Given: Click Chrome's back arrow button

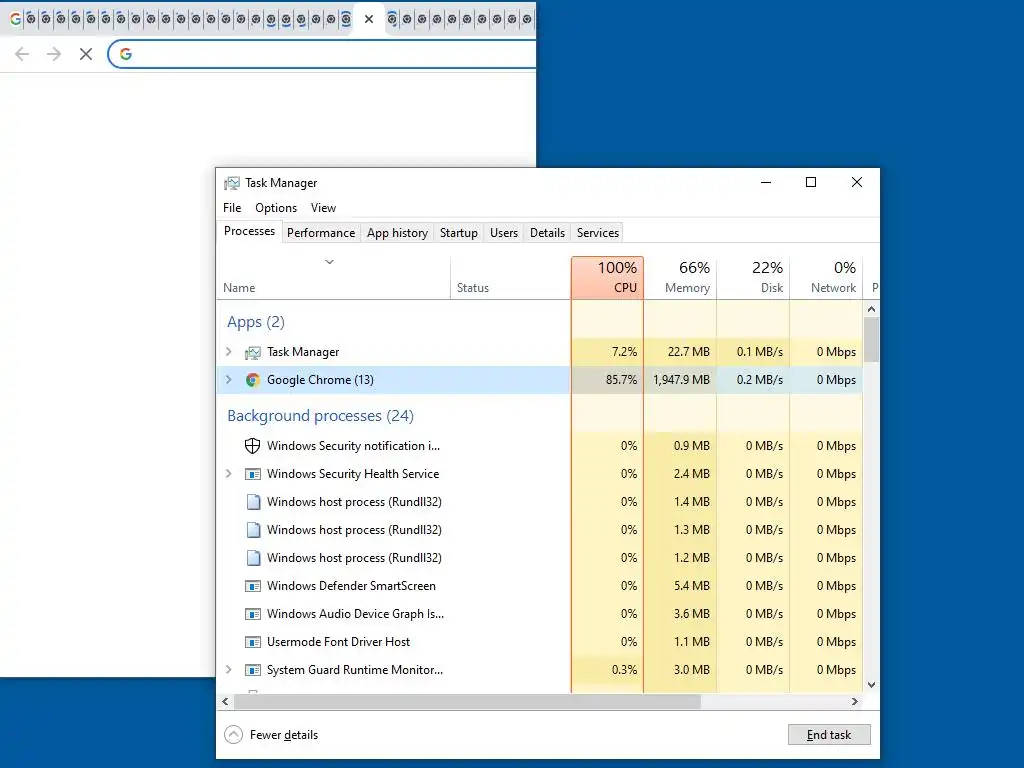Looking at the screenshot, I should tap(22, 54).
